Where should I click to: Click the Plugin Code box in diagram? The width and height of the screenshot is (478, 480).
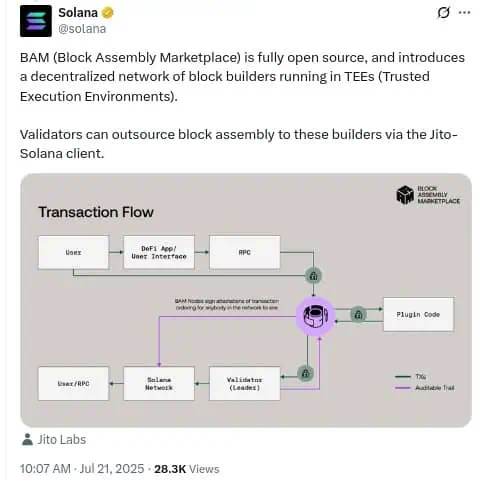point(418,314)
